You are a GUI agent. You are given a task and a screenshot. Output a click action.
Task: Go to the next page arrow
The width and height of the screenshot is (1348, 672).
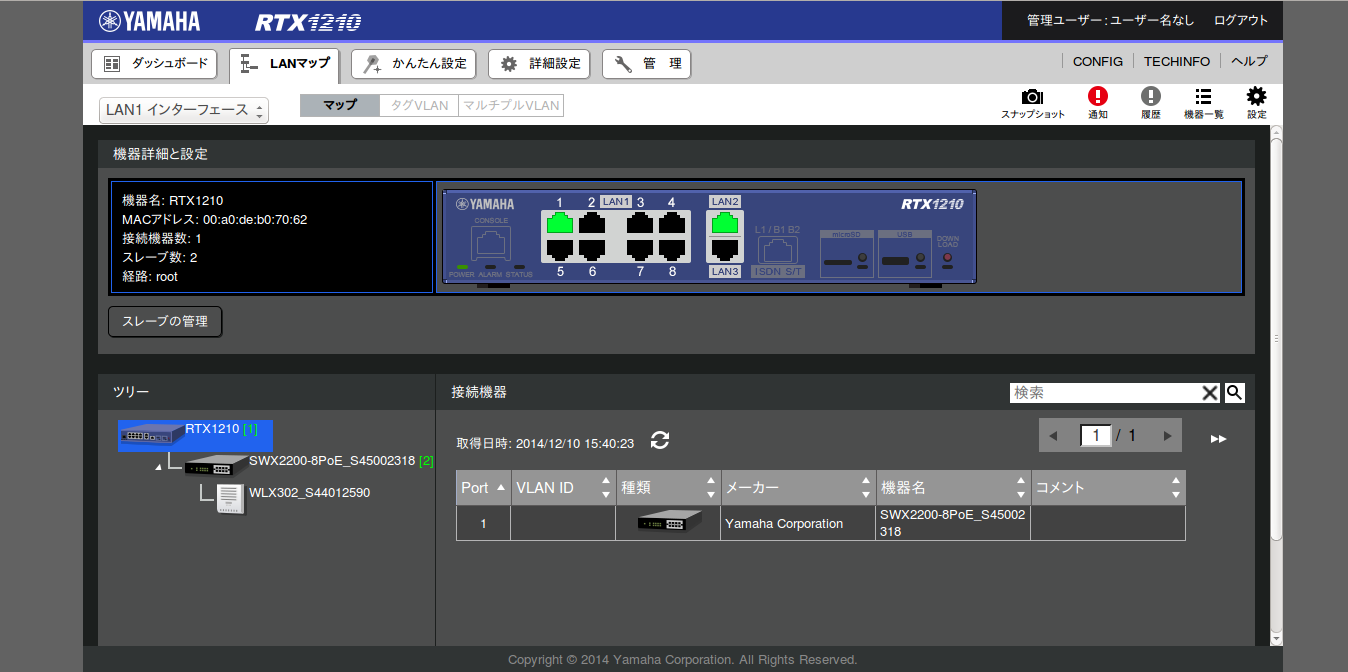click(x=1167, y=436)
